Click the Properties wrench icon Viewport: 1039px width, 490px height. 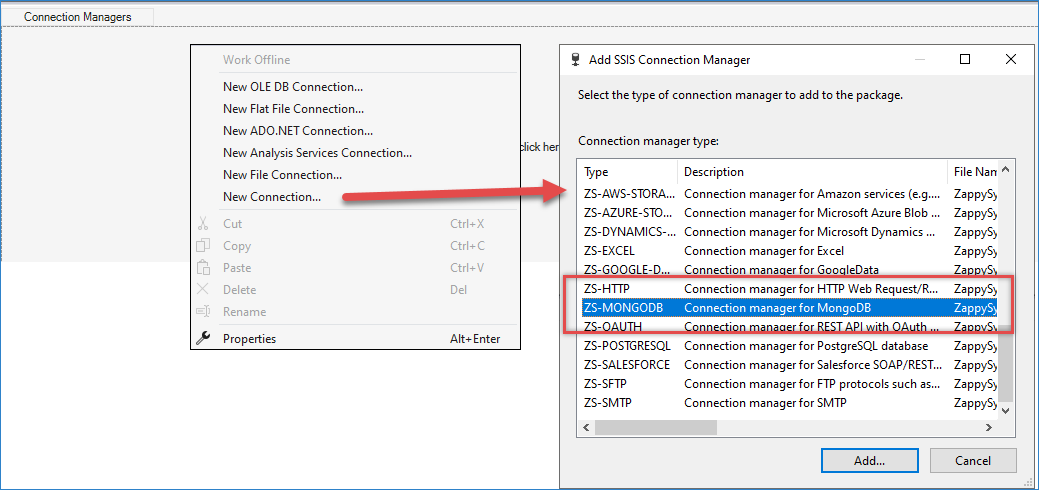[x=203, y=339]
